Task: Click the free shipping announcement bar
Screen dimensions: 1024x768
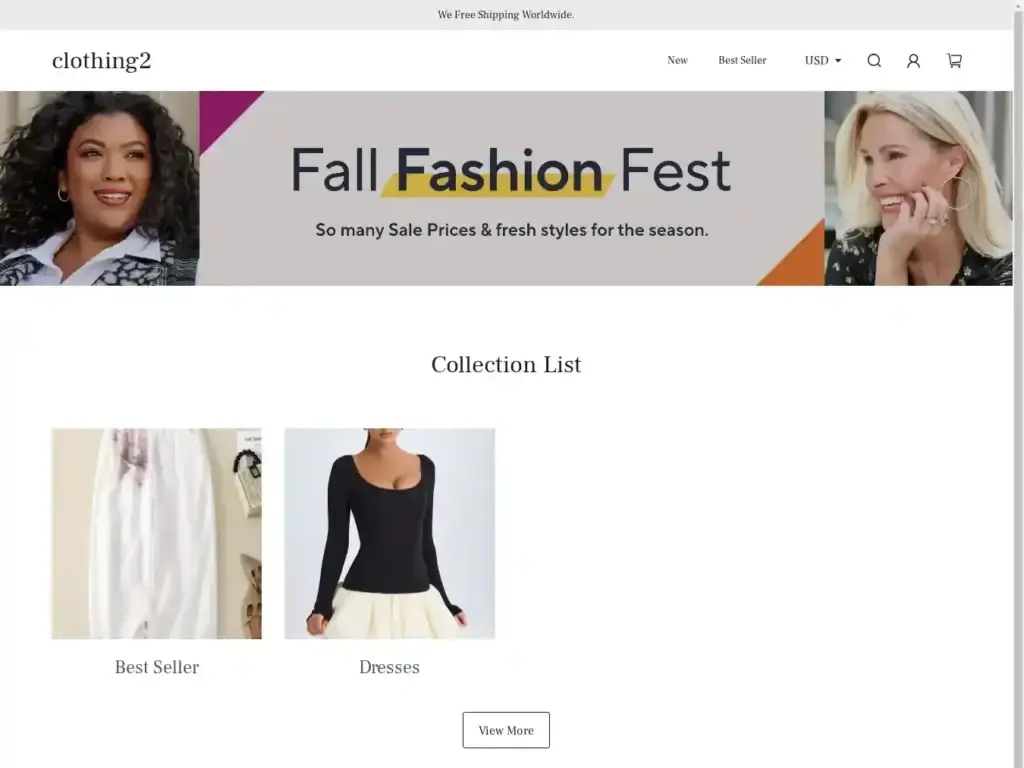Action: coord(507,14)
